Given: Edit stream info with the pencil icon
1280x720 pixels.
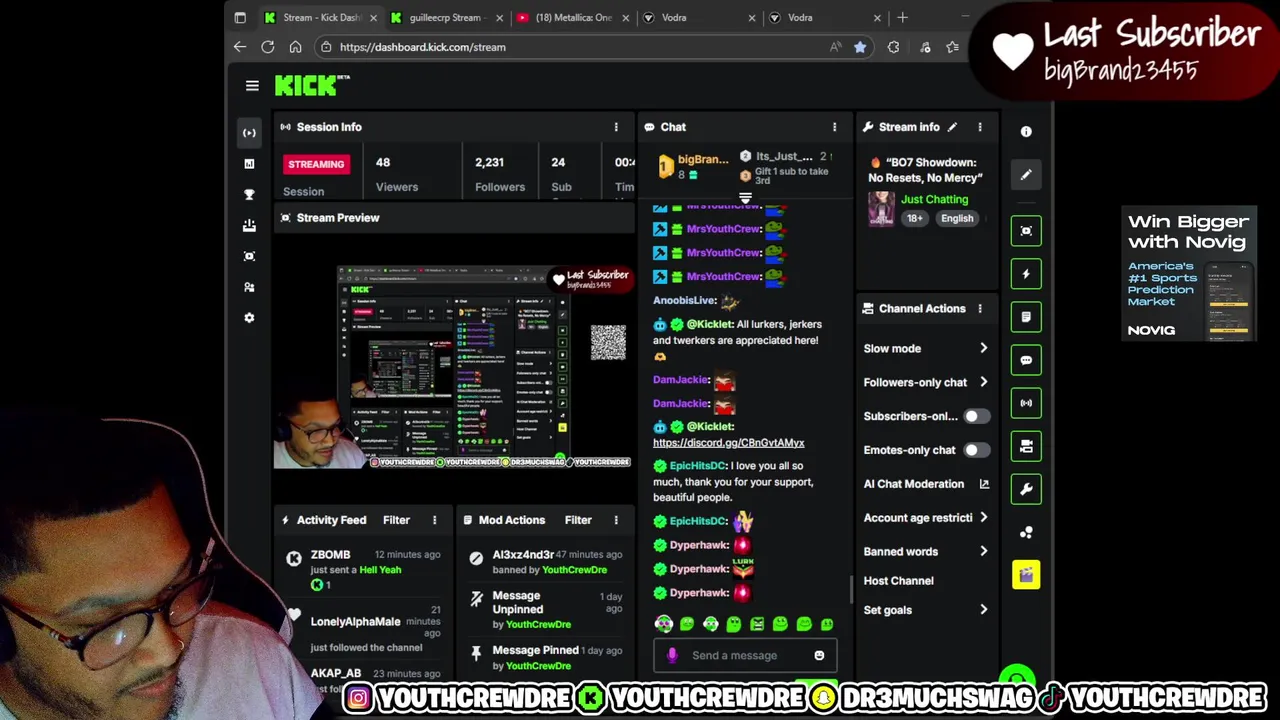Looking at the screenshot, I should pyautogui.click(x=952, y=127).
